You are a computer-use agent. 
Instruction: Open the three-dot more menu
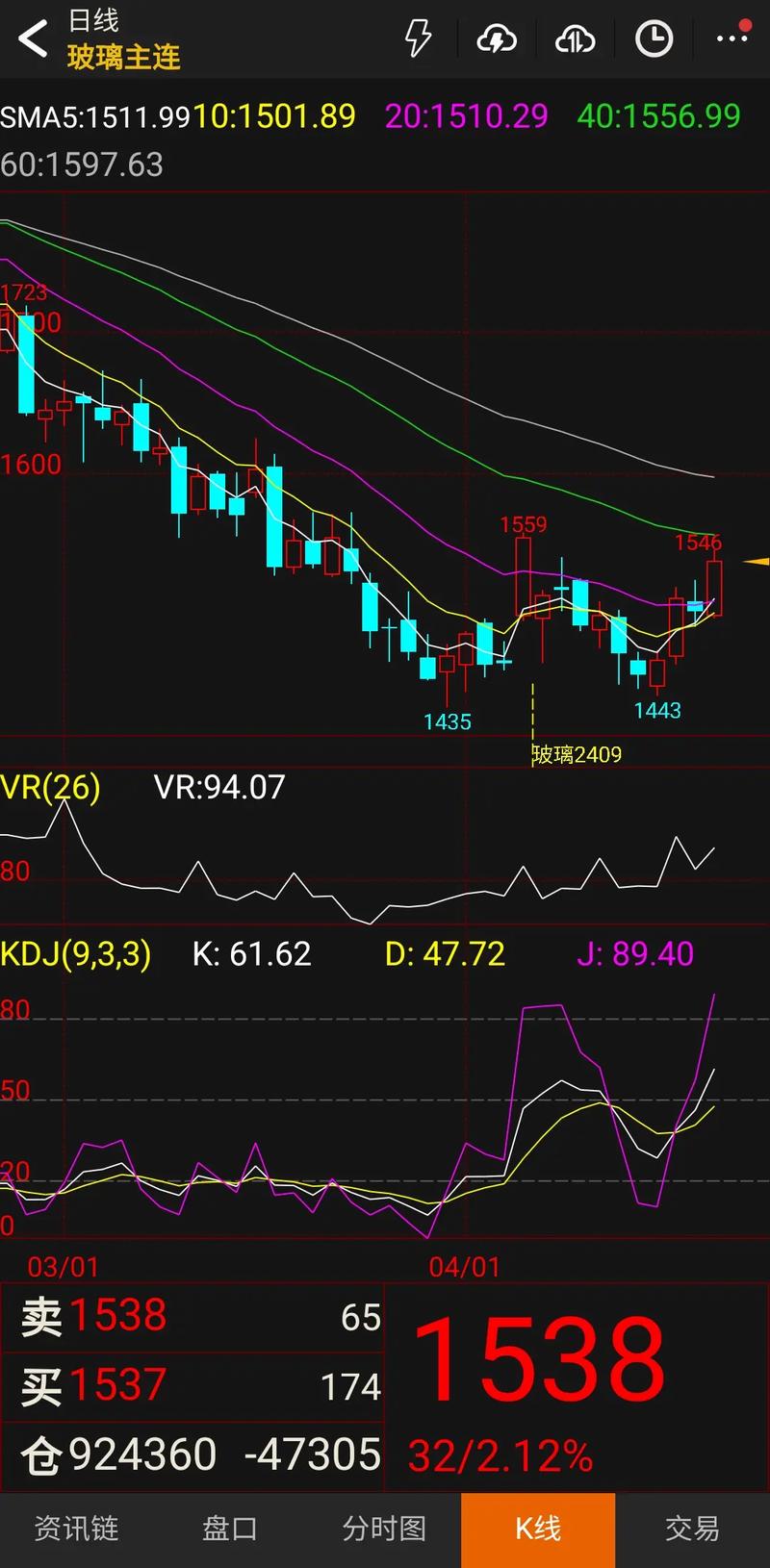pos(731,38)
